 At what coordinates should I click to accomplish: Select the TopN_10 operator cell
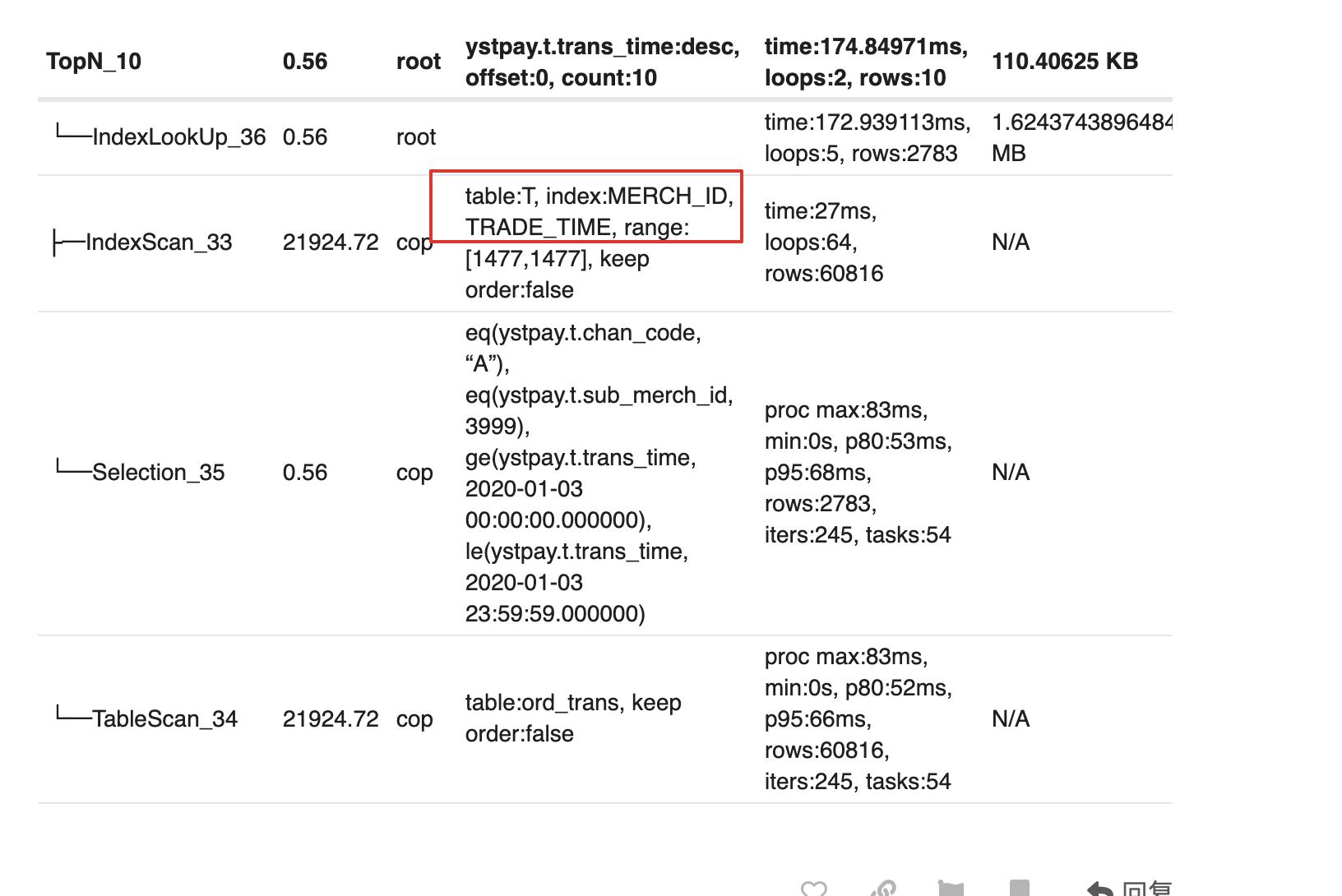click(94, 62)
